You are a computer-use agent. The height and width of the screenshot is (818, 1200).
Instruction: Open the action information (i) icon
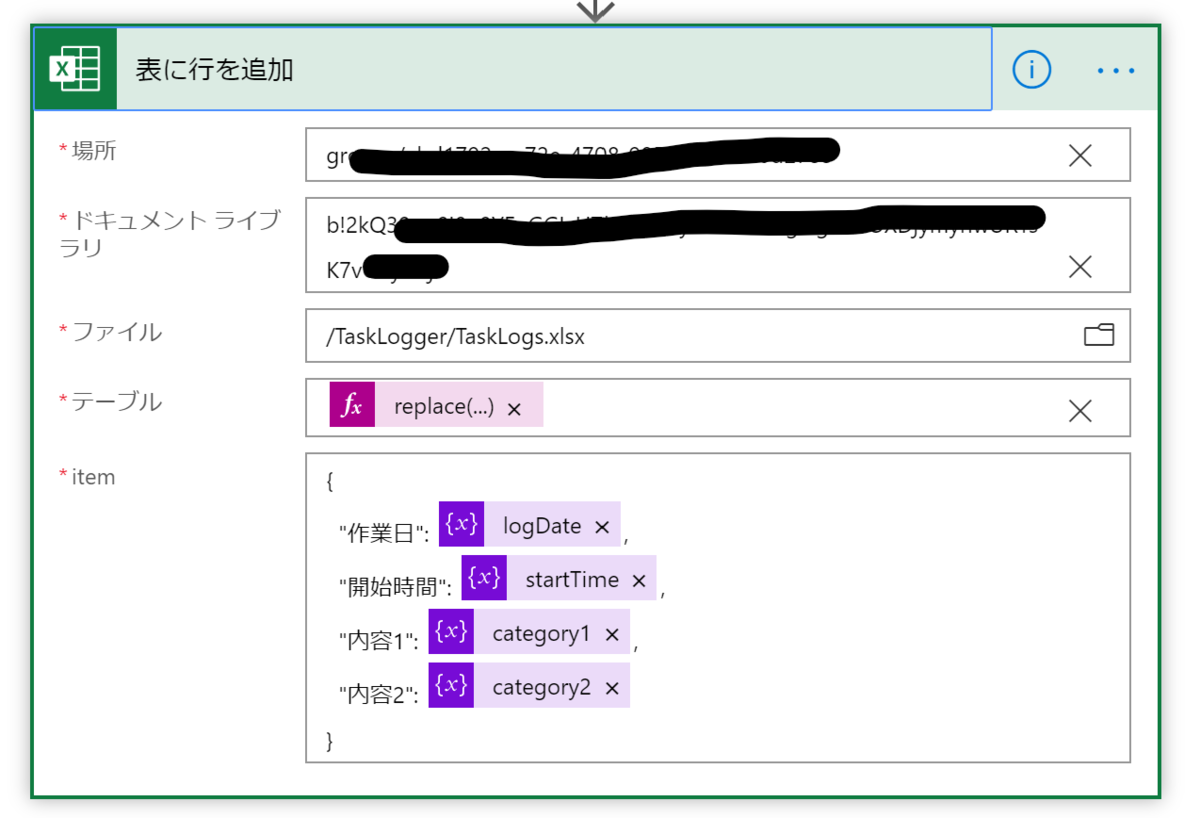point(1031,70)
